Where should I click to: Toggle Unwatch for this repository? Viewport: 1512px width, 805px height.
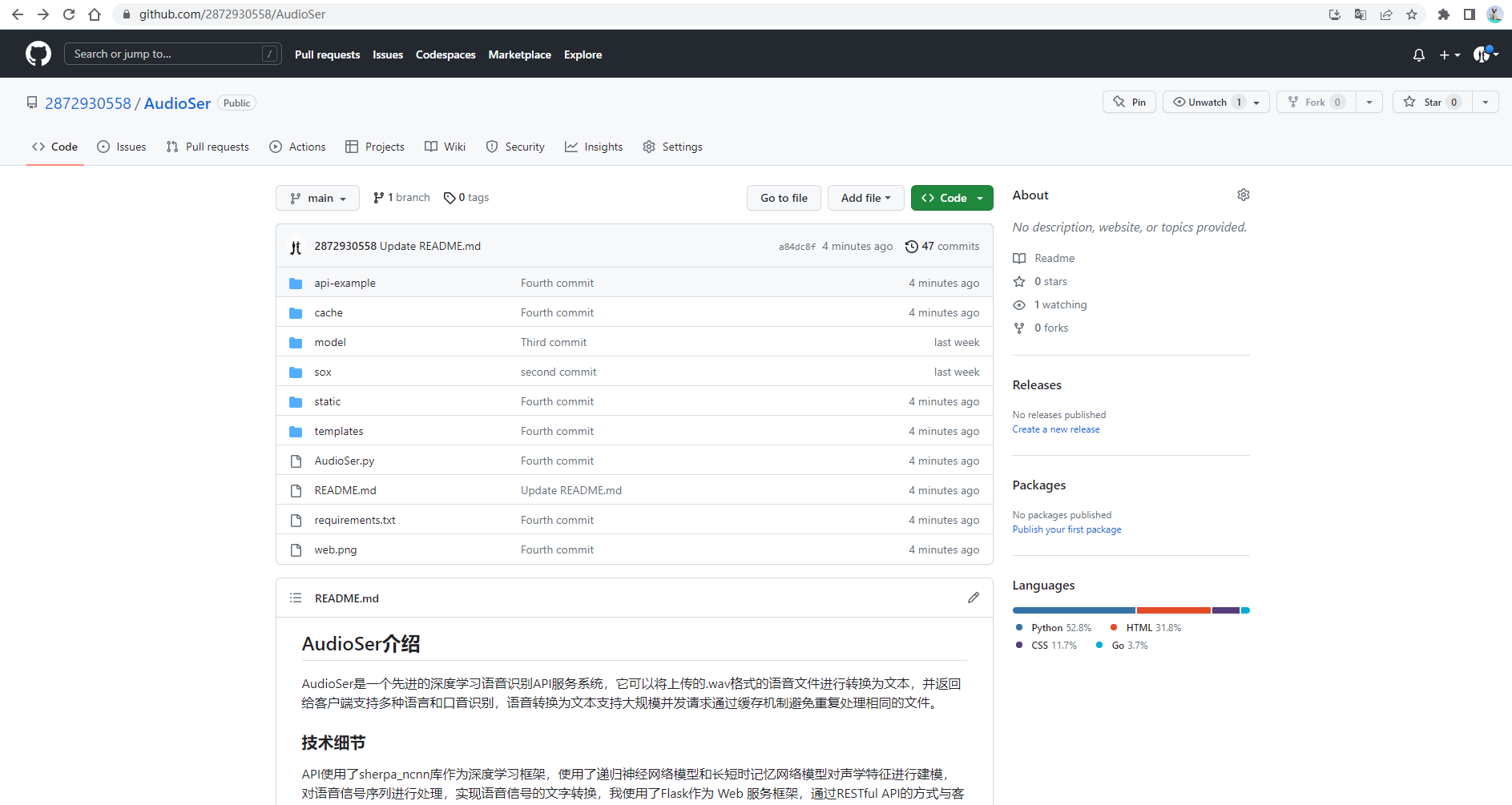click(x=1216, y=102)
